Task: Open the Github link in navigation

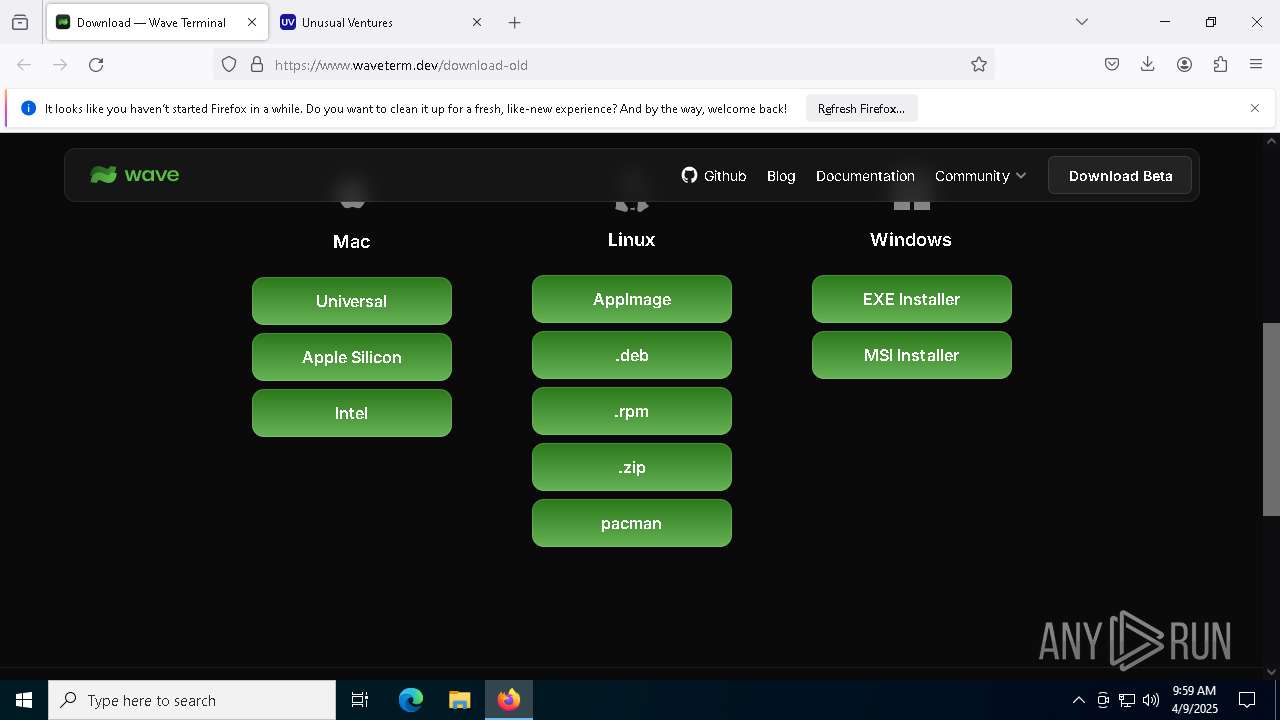Action: pos(714,176)
